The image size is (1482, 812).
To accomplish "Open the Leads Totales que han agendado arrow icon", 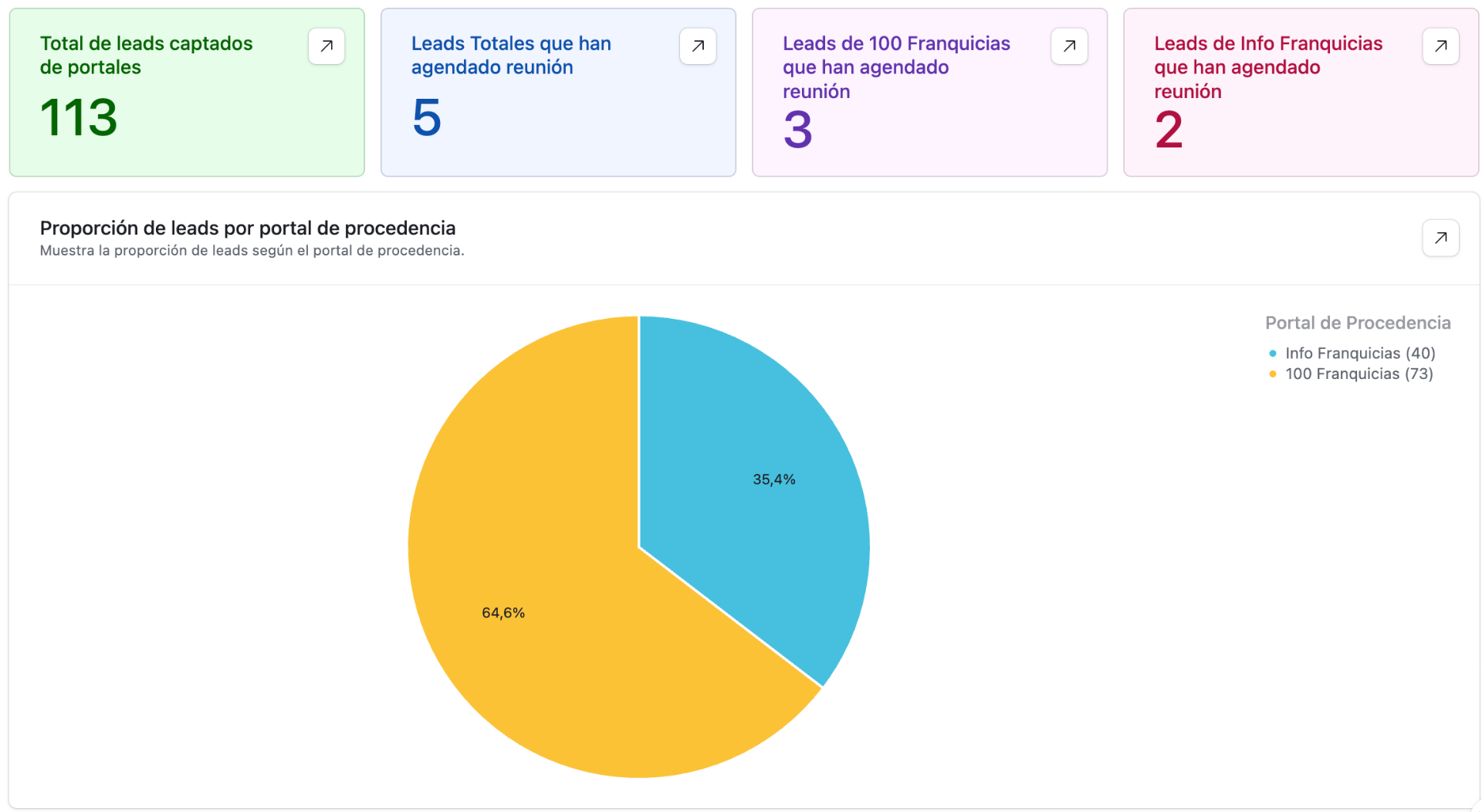I will click(x=698, y=46).
